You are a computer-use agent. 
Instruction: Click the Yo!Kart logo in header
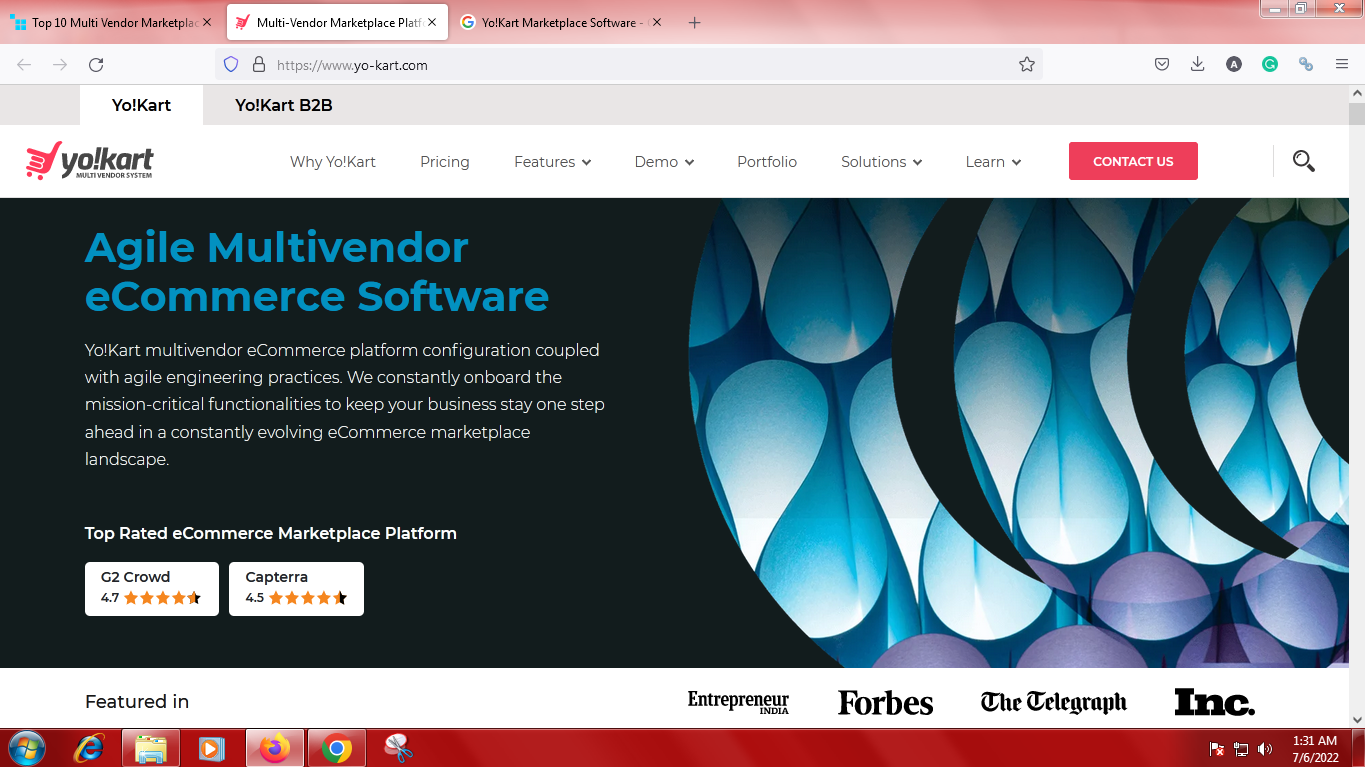click(90, 161)
